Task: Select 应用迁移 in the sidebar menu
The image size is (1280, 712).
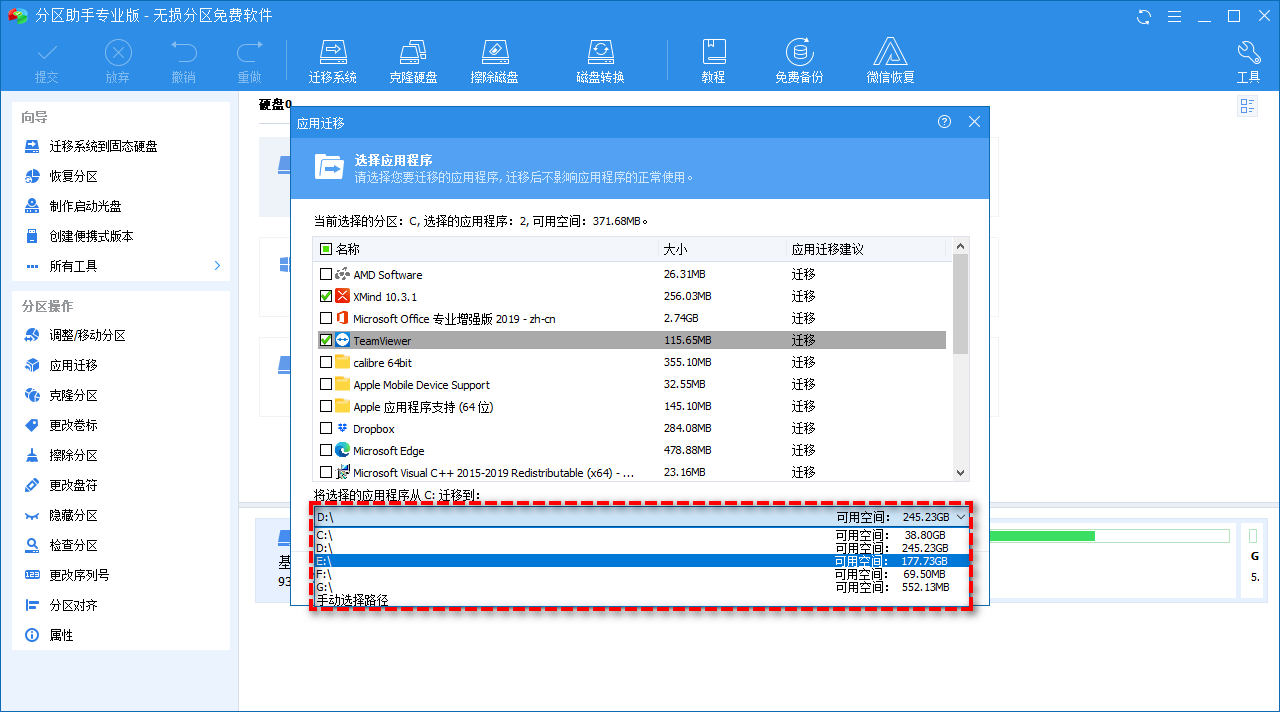Action: 74,366
